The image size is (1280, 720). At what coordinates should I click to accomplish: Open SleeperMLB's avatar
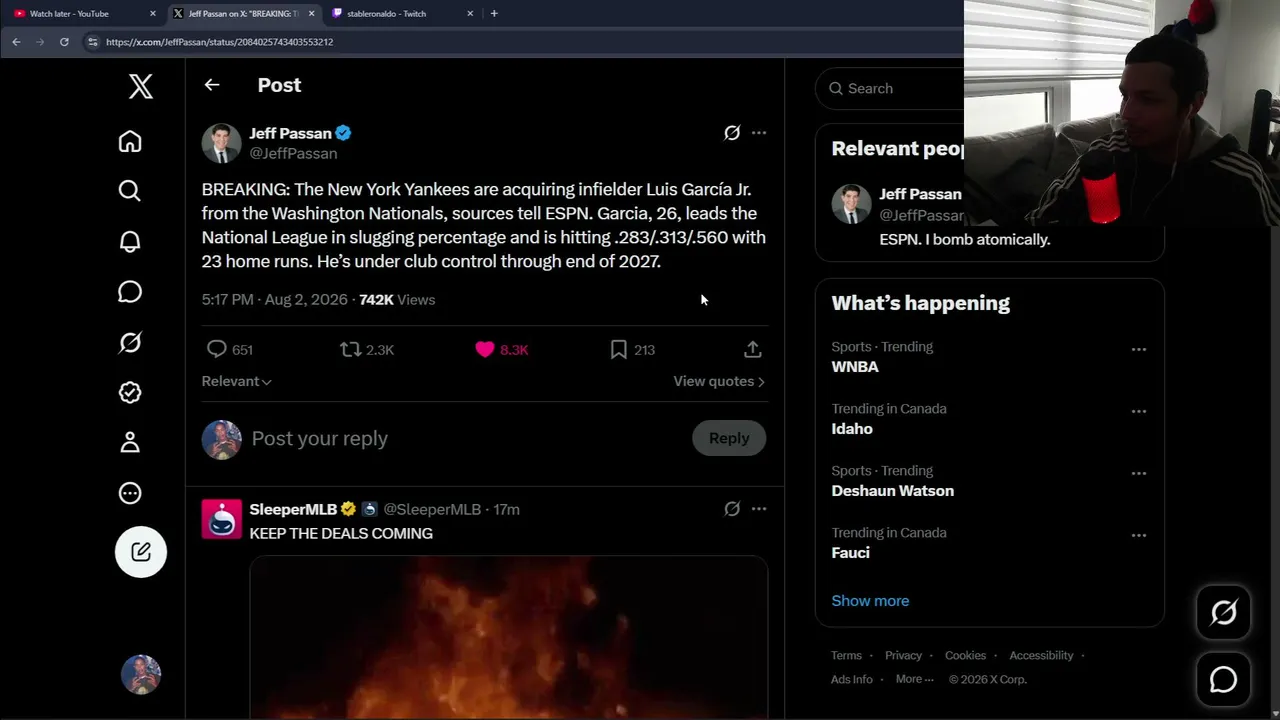point(221,519)
